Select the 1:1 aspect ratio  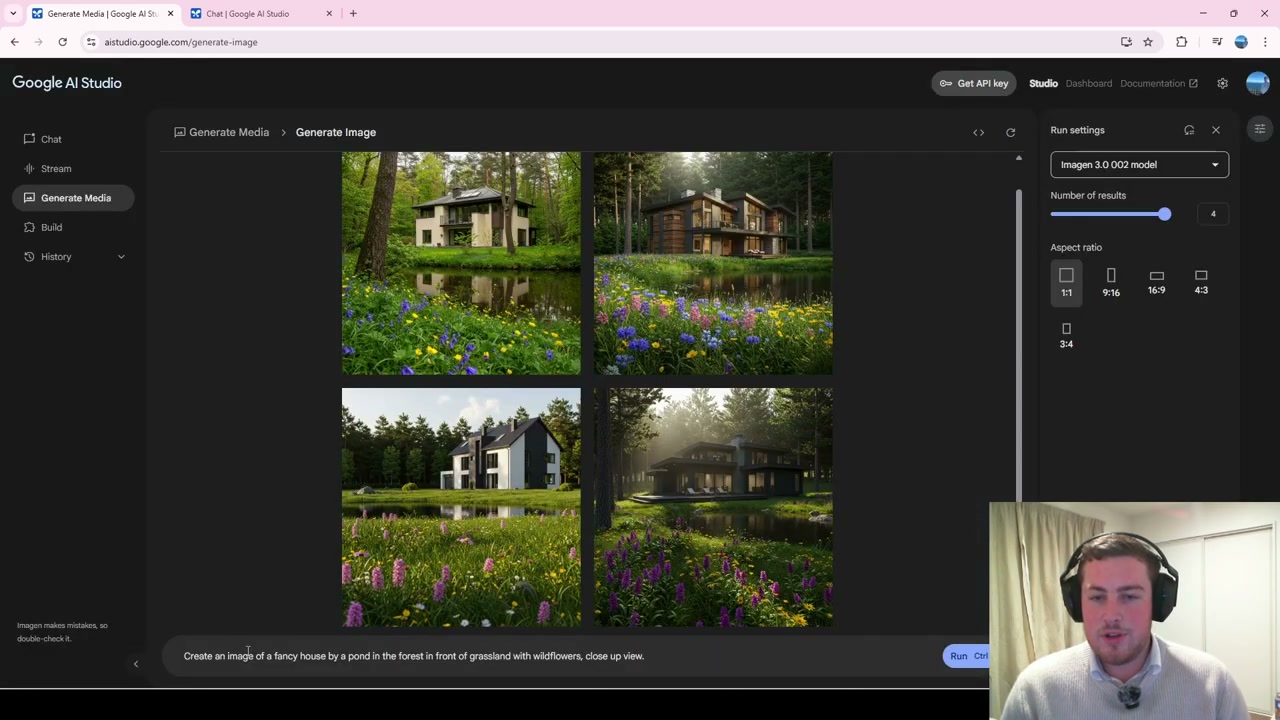click(x=1066, y=282)
